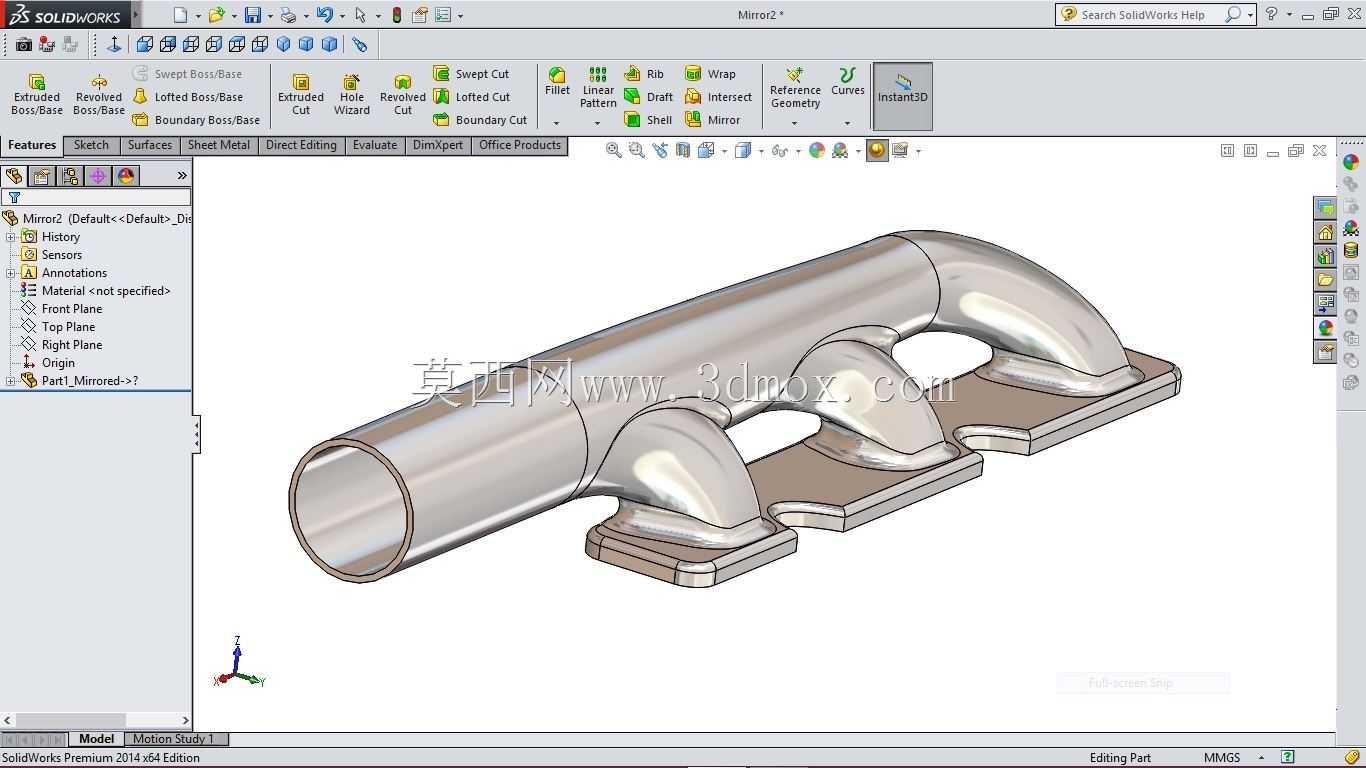Image resolution: width=1366 pixels, height=768 pixels.
Task: Select Top Plane in the tree
Action: 58,327
